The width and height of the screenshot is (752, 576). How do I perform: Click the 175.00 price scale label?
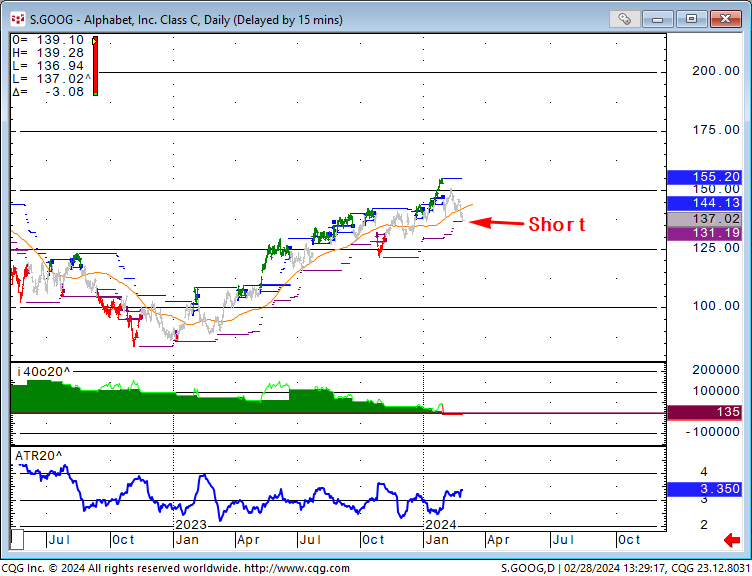click(716, 130)
